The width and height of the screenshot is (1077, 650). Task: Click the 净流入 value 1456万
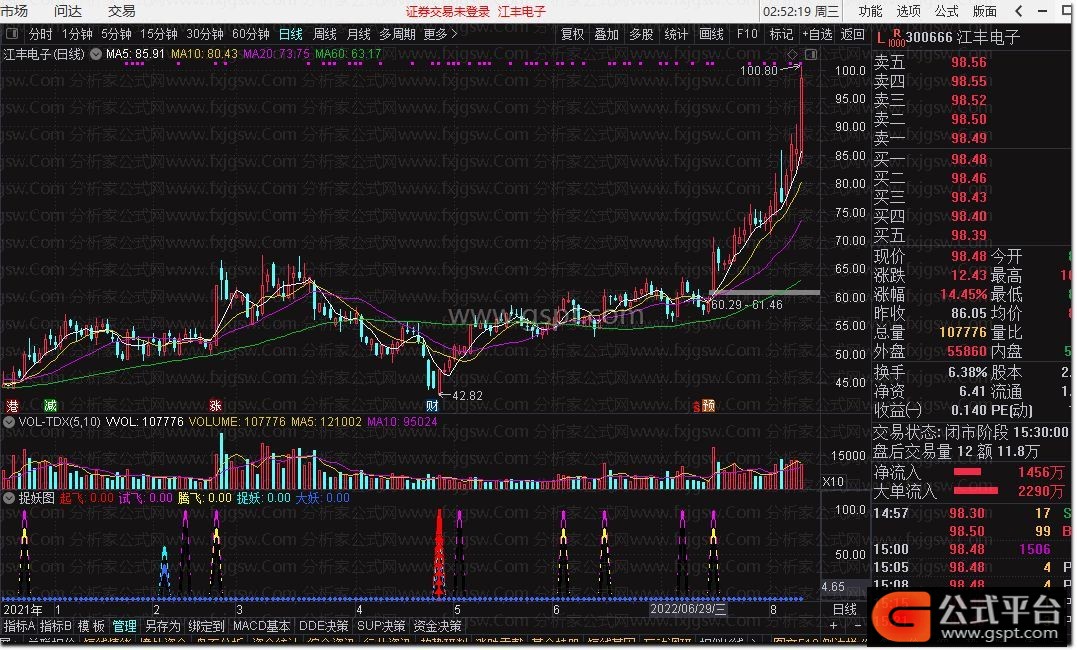[x=1041, y=473]
